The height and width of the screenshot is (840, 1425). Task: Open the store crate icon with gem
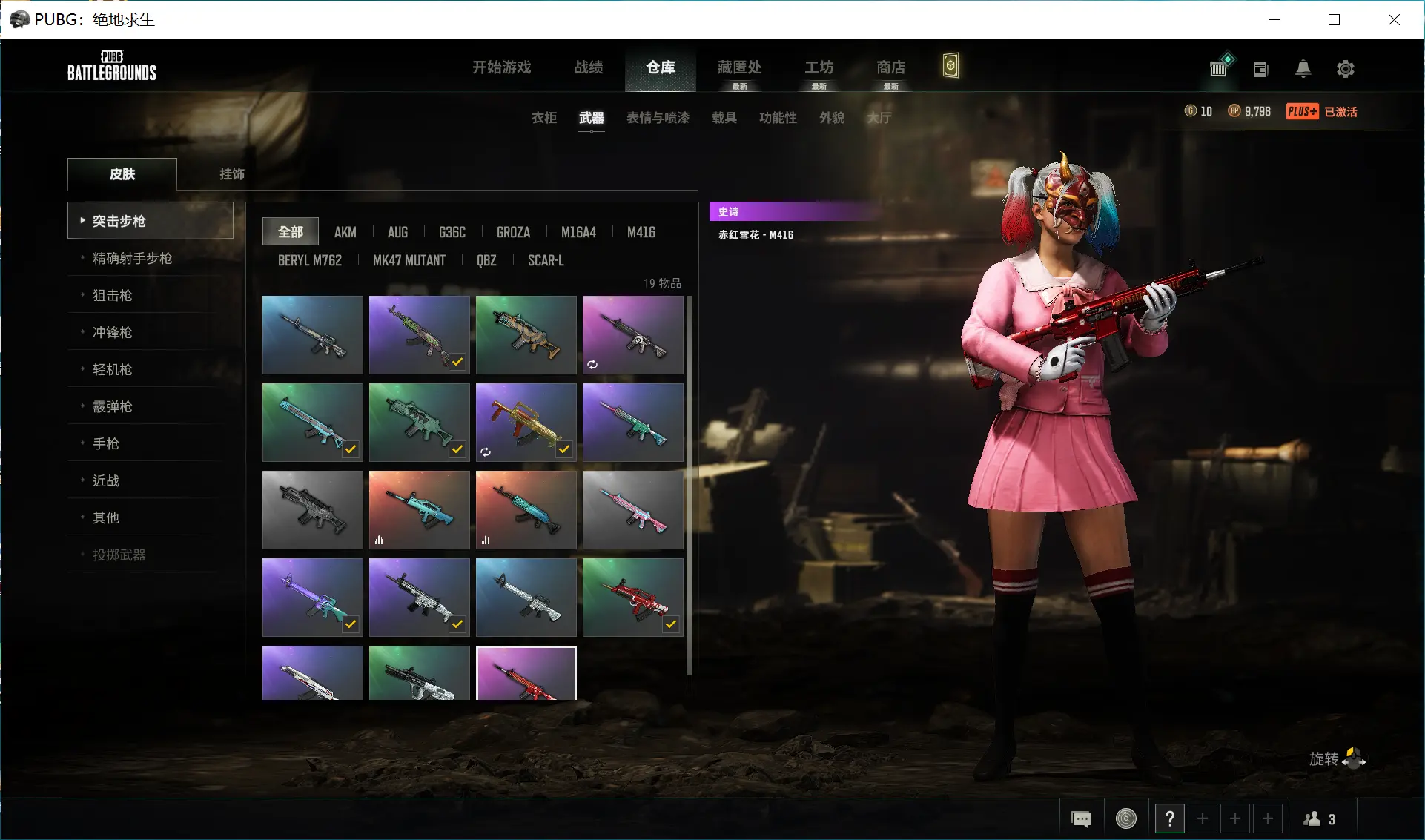(1220, 65)
